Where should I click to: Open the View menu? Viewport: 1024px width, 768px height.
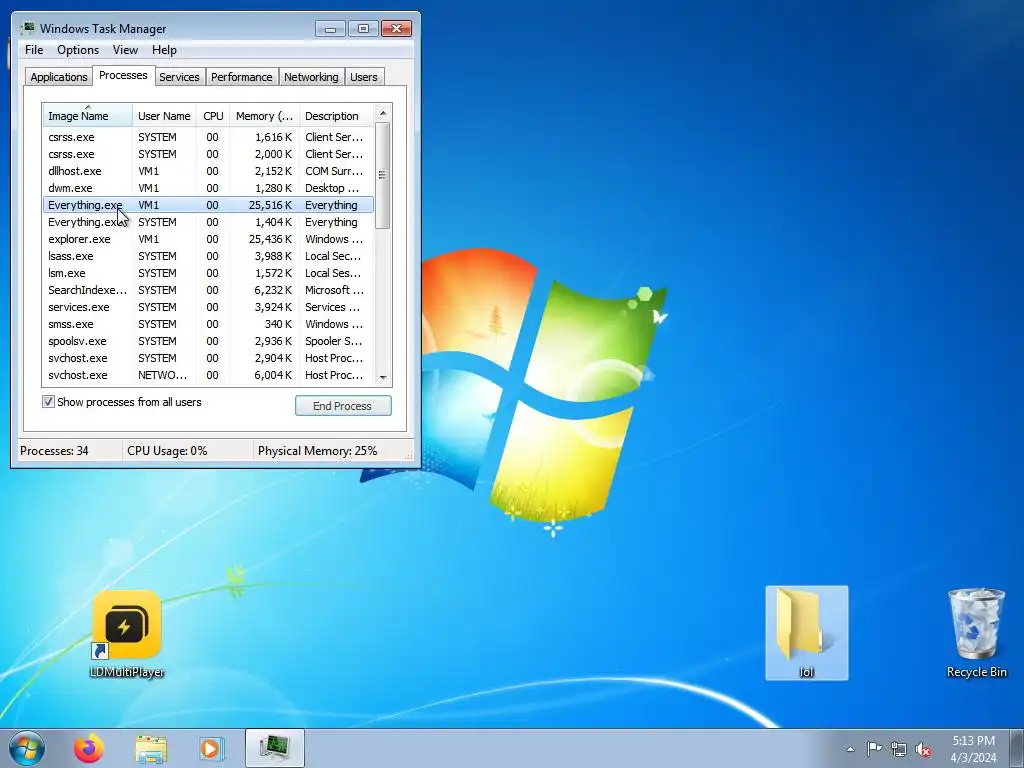(x=125, y=50)
